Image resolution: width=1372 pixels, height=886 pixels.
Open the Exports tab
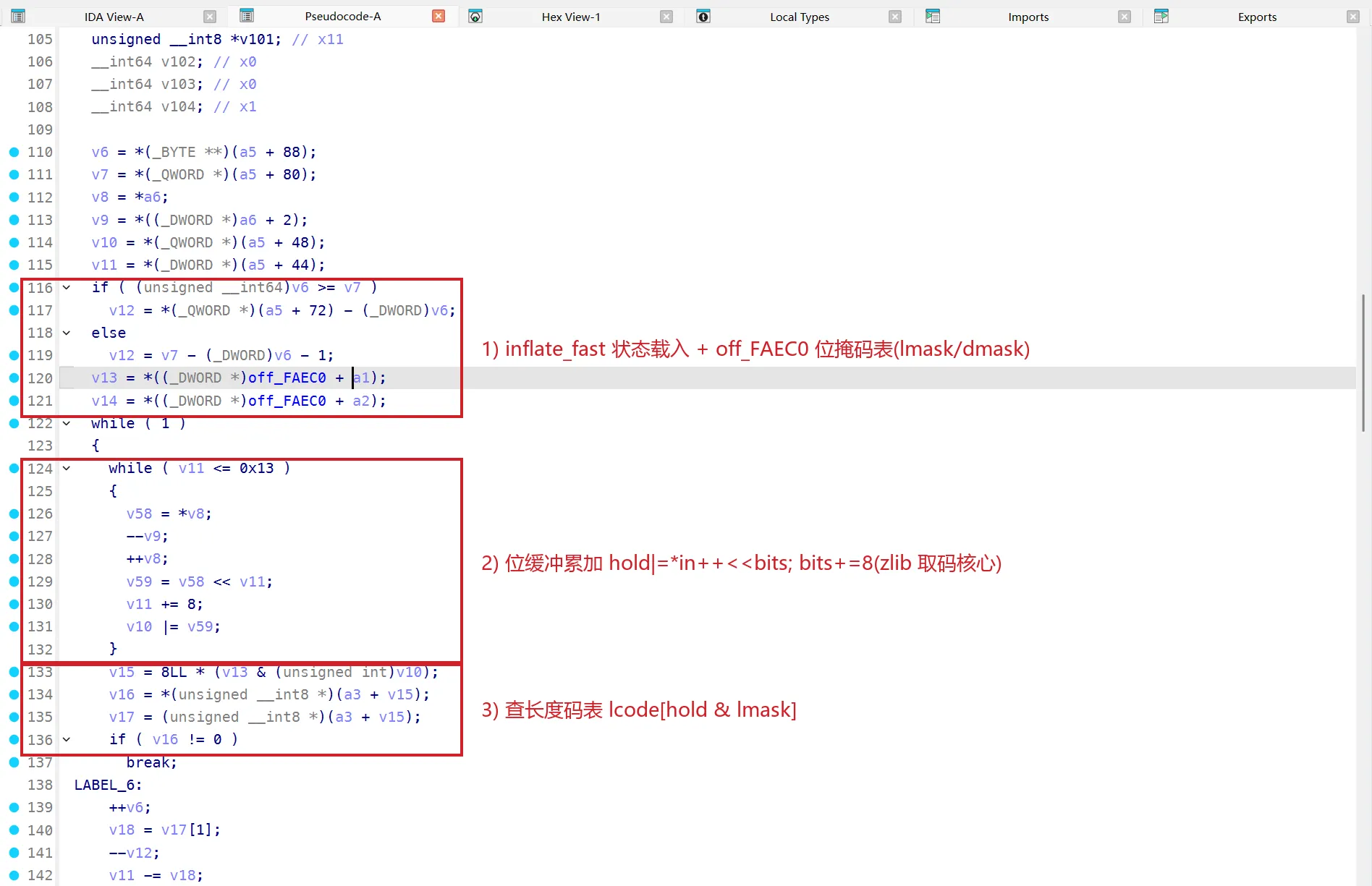1257,17
